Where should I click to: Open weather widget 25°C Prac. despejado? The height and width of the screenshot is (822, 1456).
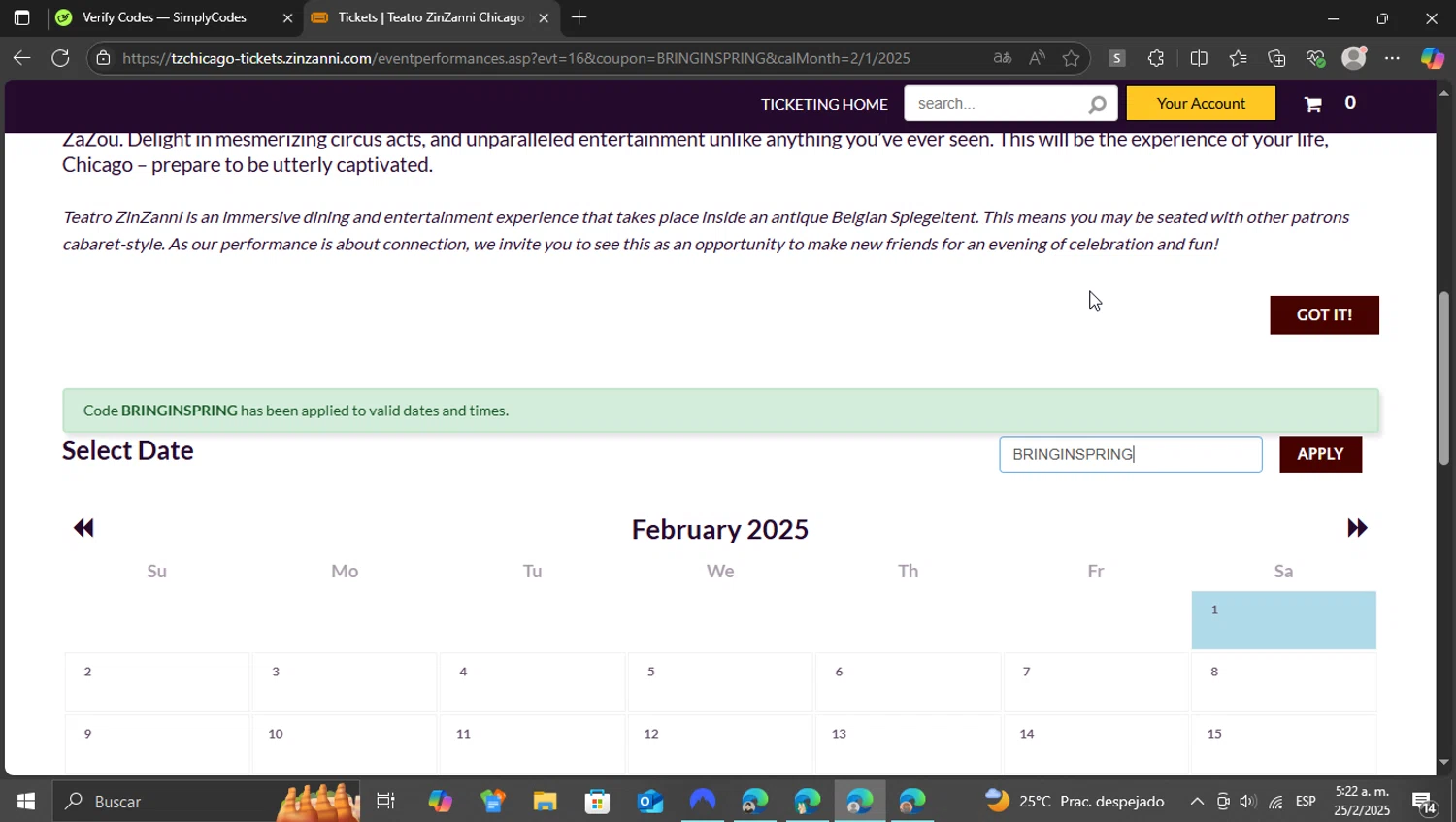tap(1075, 802)
